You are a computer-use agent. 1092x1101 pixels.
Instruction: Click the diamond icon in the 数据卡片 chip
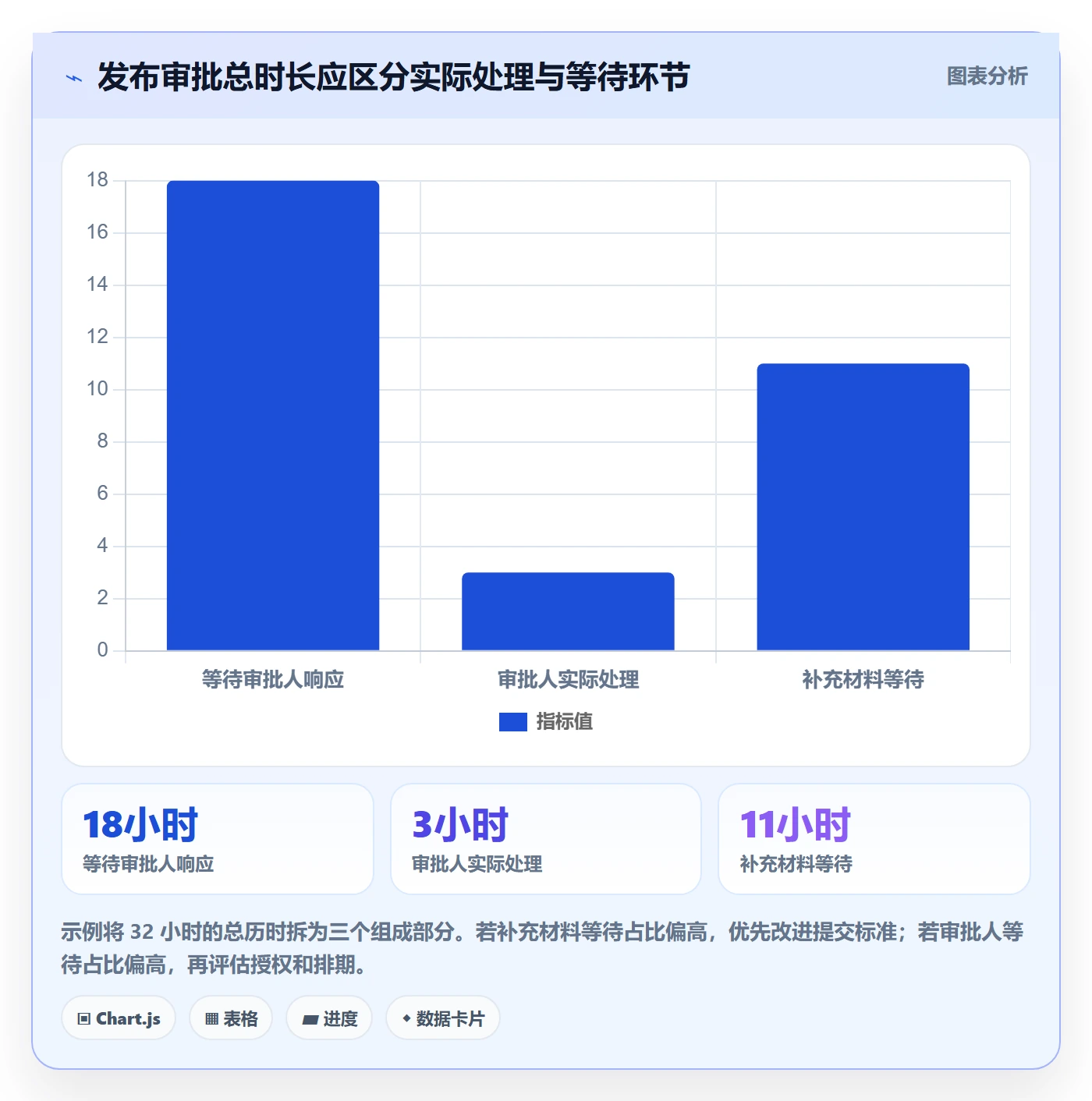point(406,1018)
